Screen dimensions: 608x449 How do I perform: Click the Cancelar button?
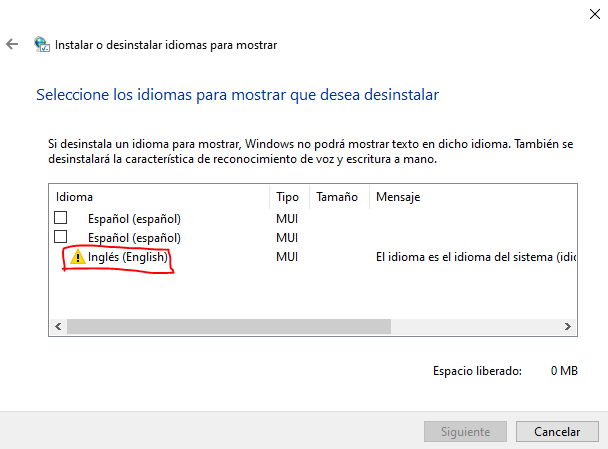point(557,432)
